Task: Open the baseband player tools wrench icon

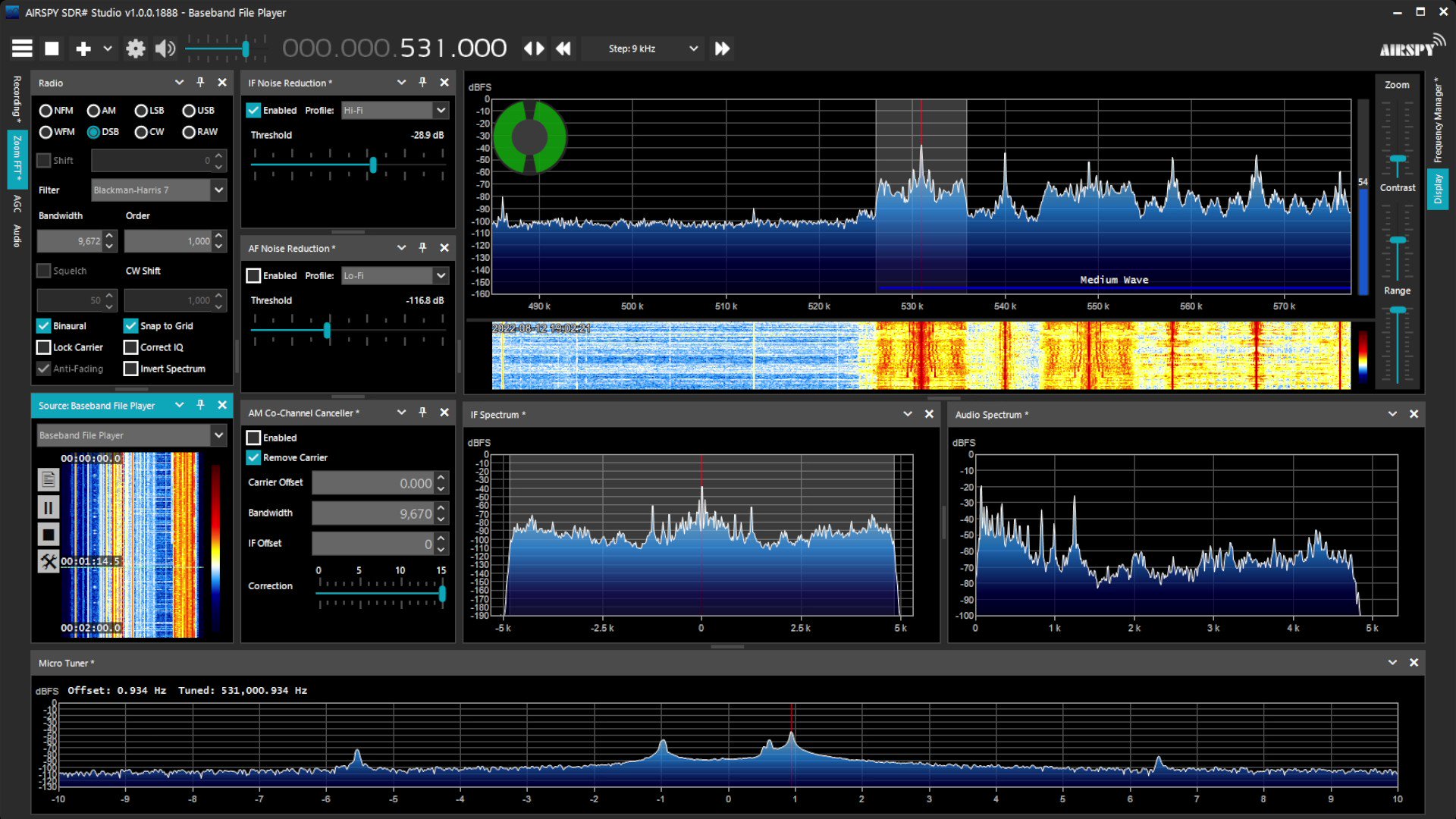Action: coord(48,561)
